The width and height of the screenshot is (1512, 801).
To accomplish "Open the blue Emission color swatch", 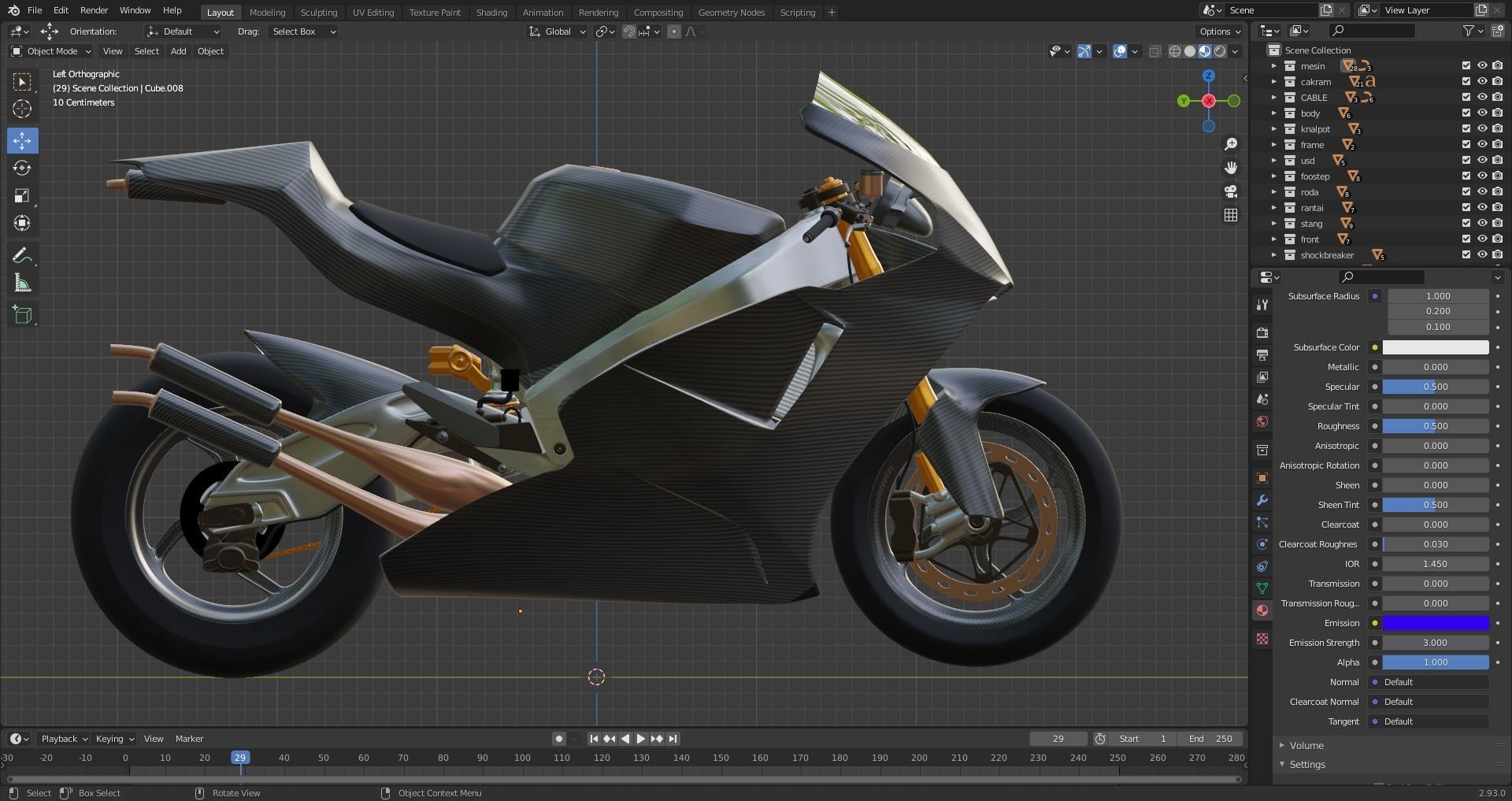I will pos(1436,623).
